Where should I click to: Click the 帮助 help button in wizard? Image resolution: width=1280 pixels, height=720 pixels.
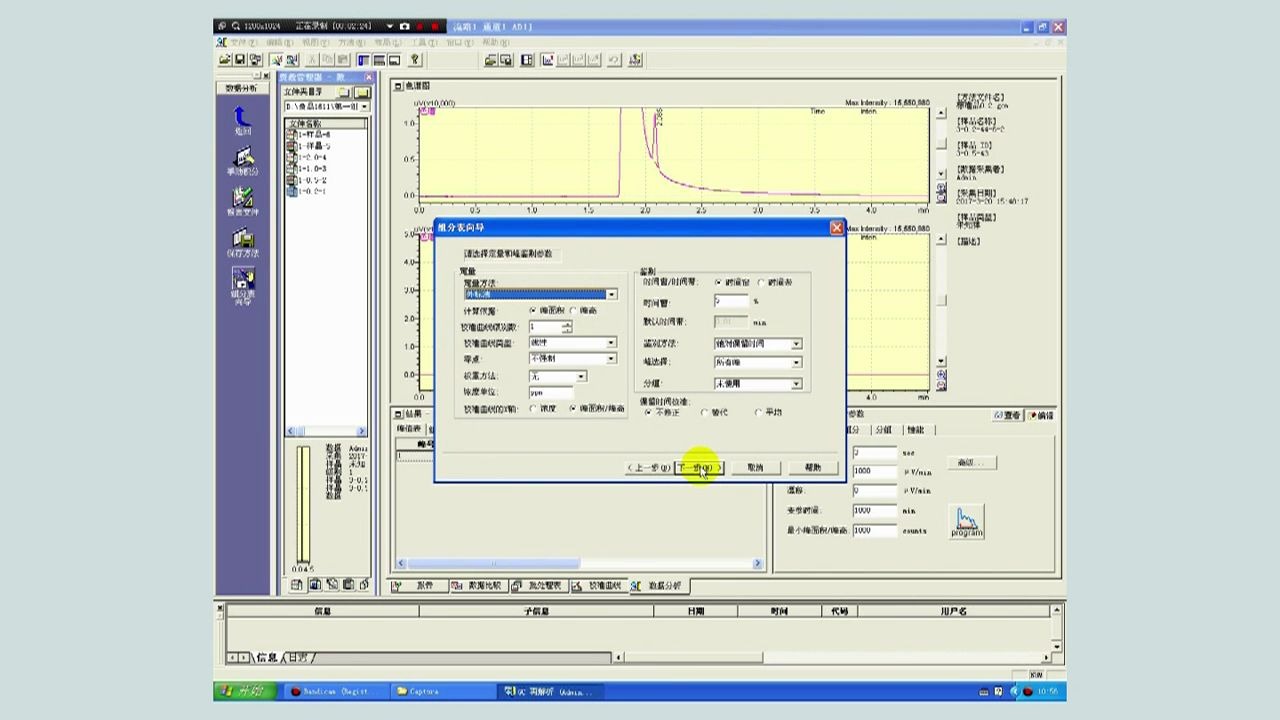point(813,467)
